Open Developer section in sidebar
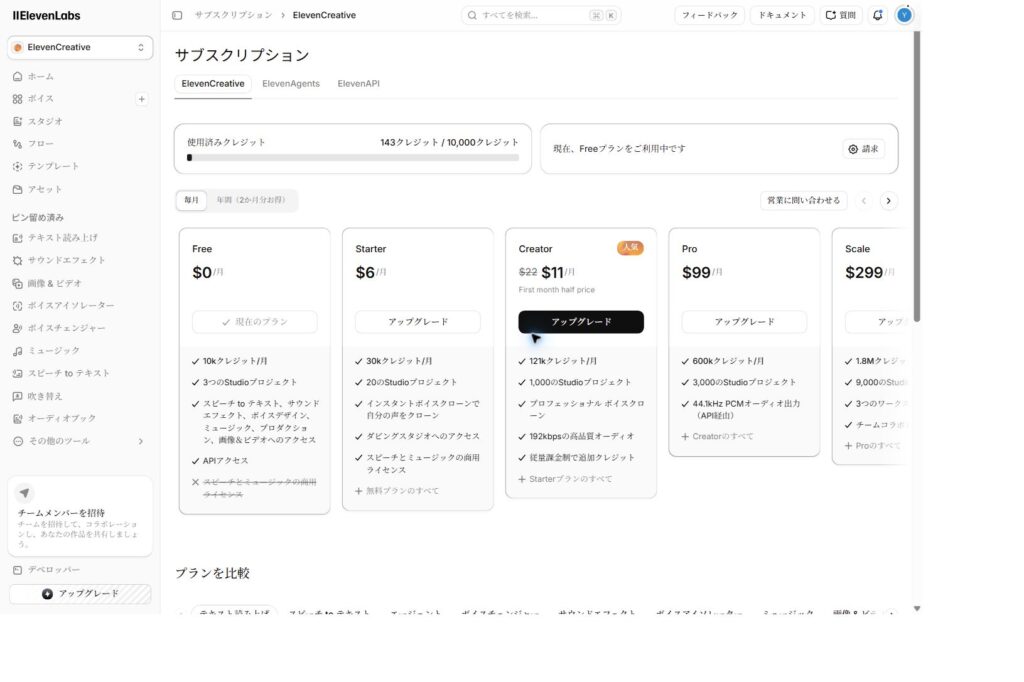 click(54, 570)
